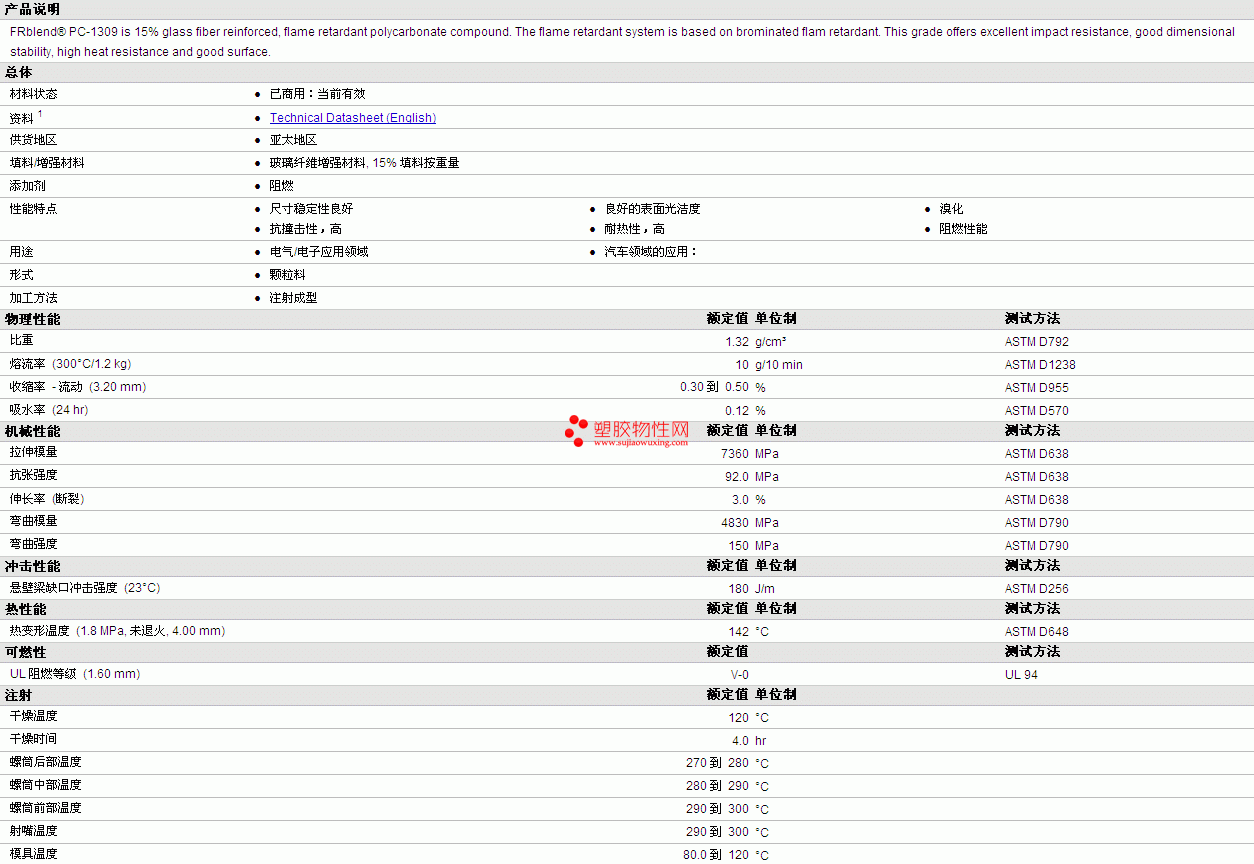
Task: Click the "添加剂" row label
Action: pyautogui.click(x=28, y=186)
